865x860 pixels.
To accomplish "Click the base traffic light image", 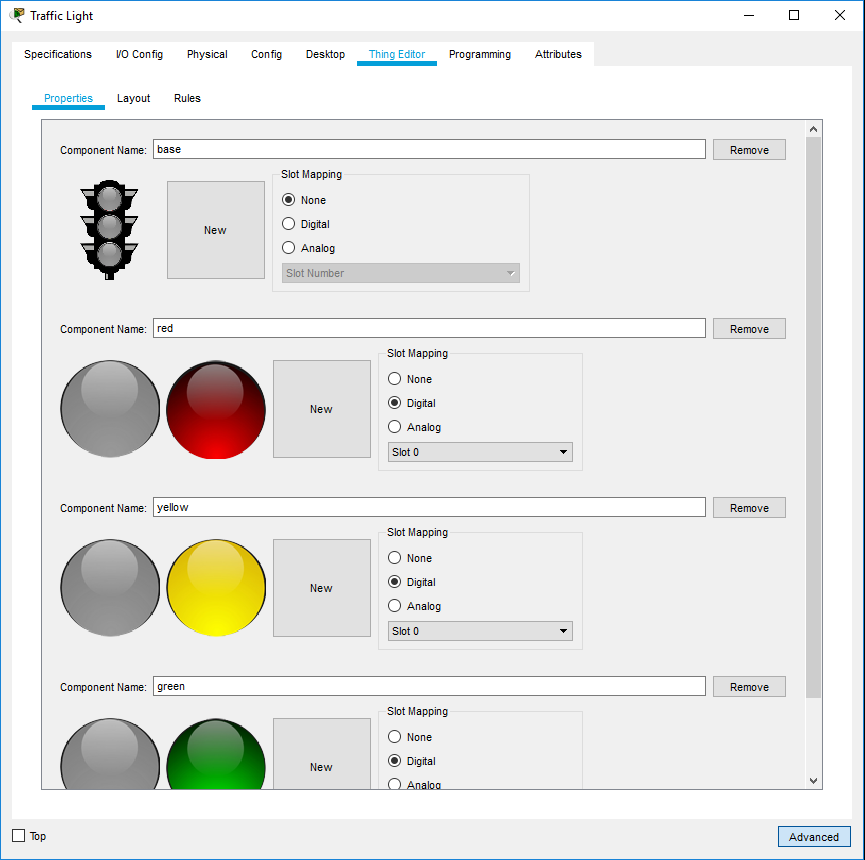I will (x=109, y=229).
